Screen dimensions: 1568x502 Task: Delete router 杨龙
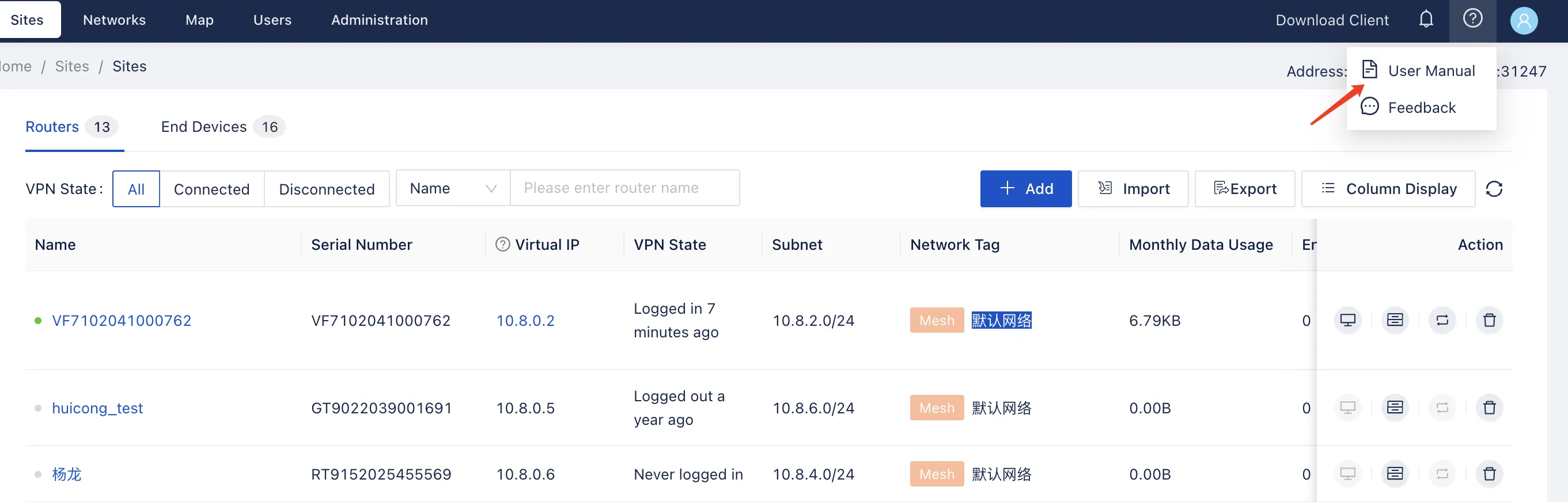click(1489, 474)
